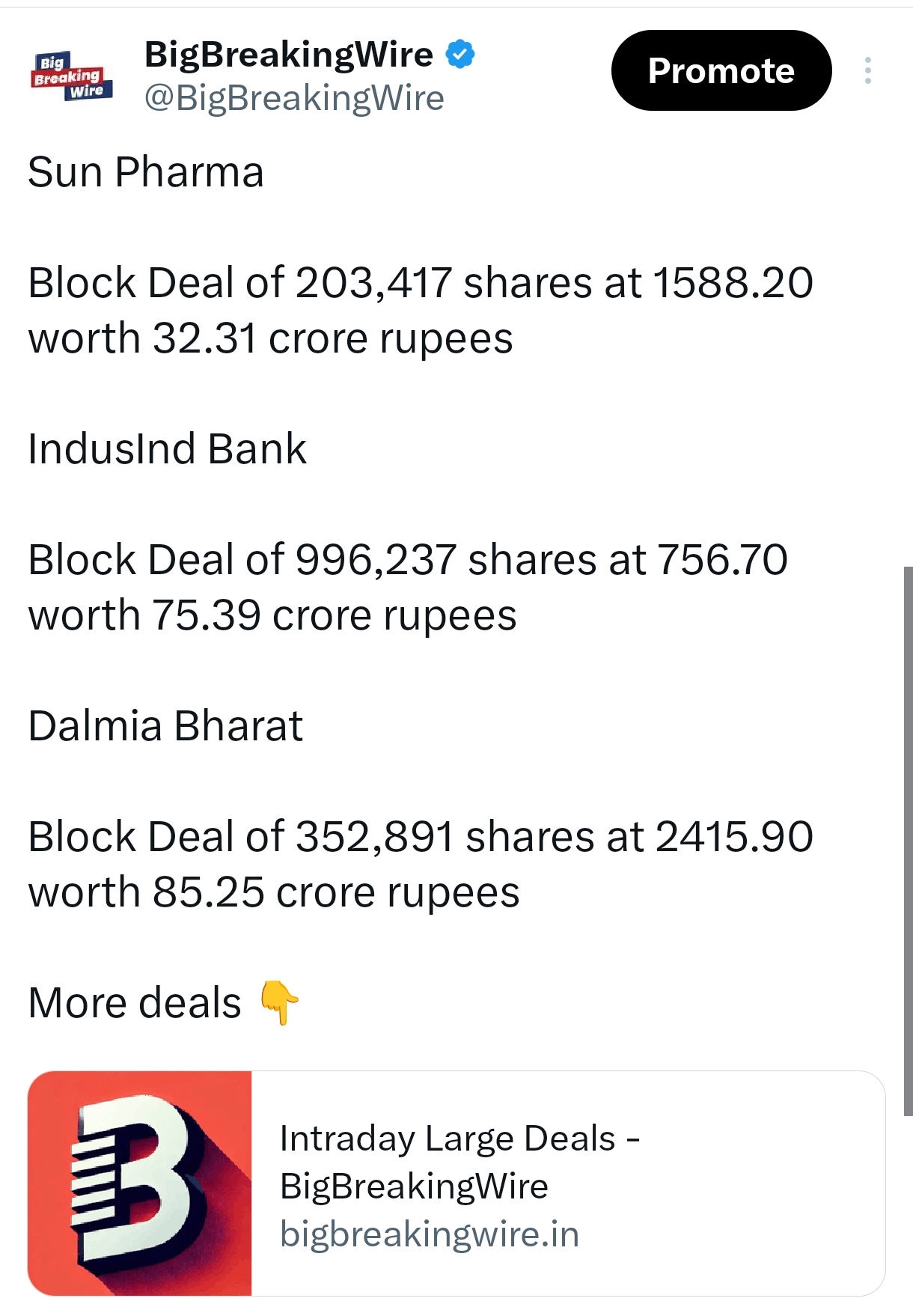
Task: Click the pointing-down hand emoji
Action: click(x=278, y=1002)
